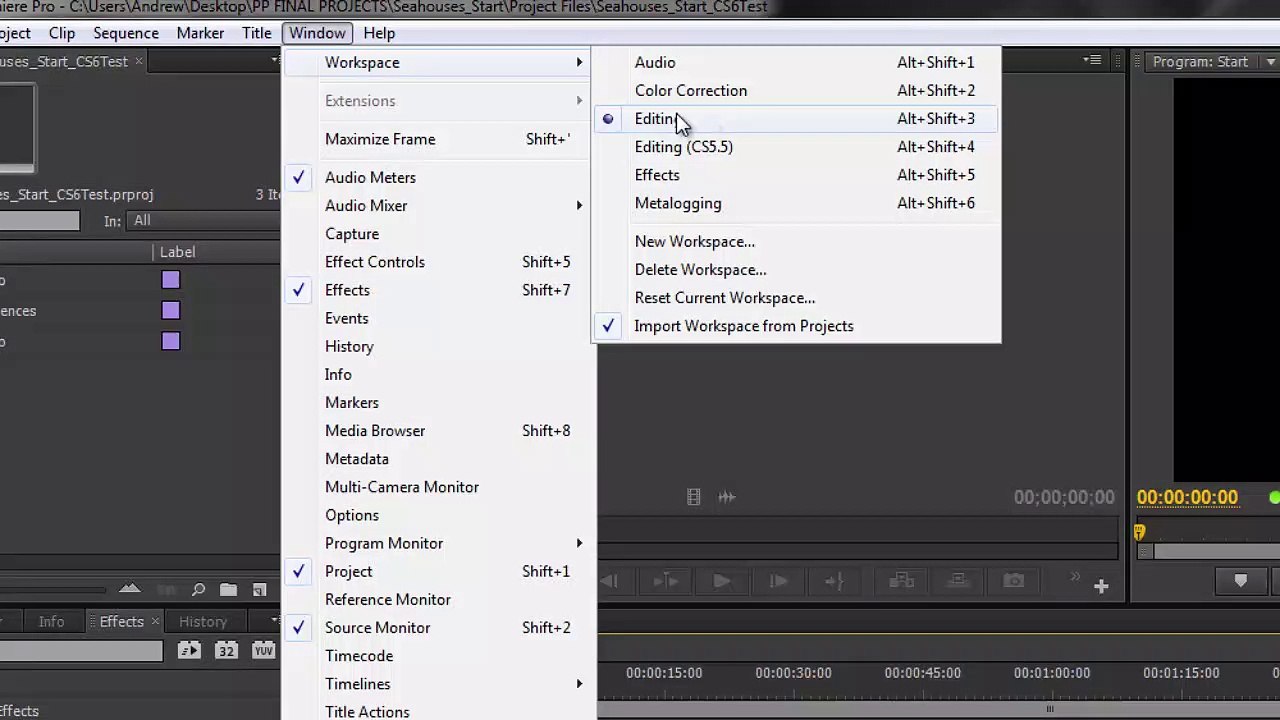
Task: Click the Add Marker button in Program Monitor
Action: [x=1240, y=581]
